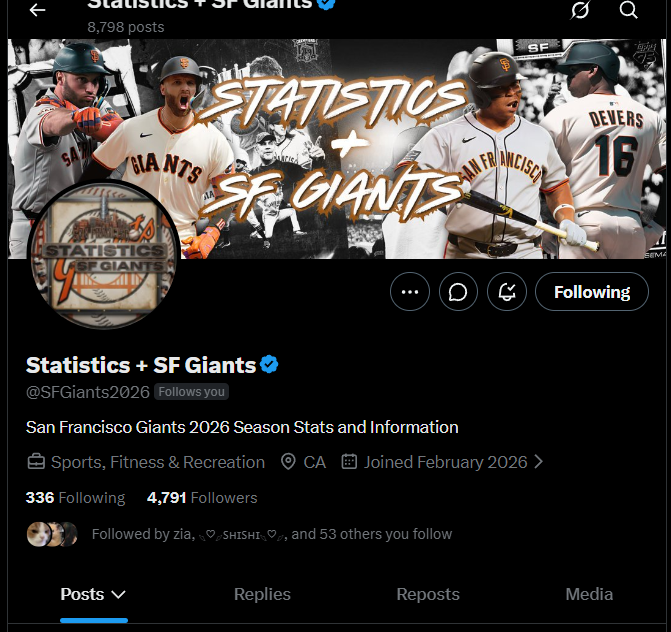The image size is (671, 632).
Task: Click the verified badge in top header
Action: point(326,3)
